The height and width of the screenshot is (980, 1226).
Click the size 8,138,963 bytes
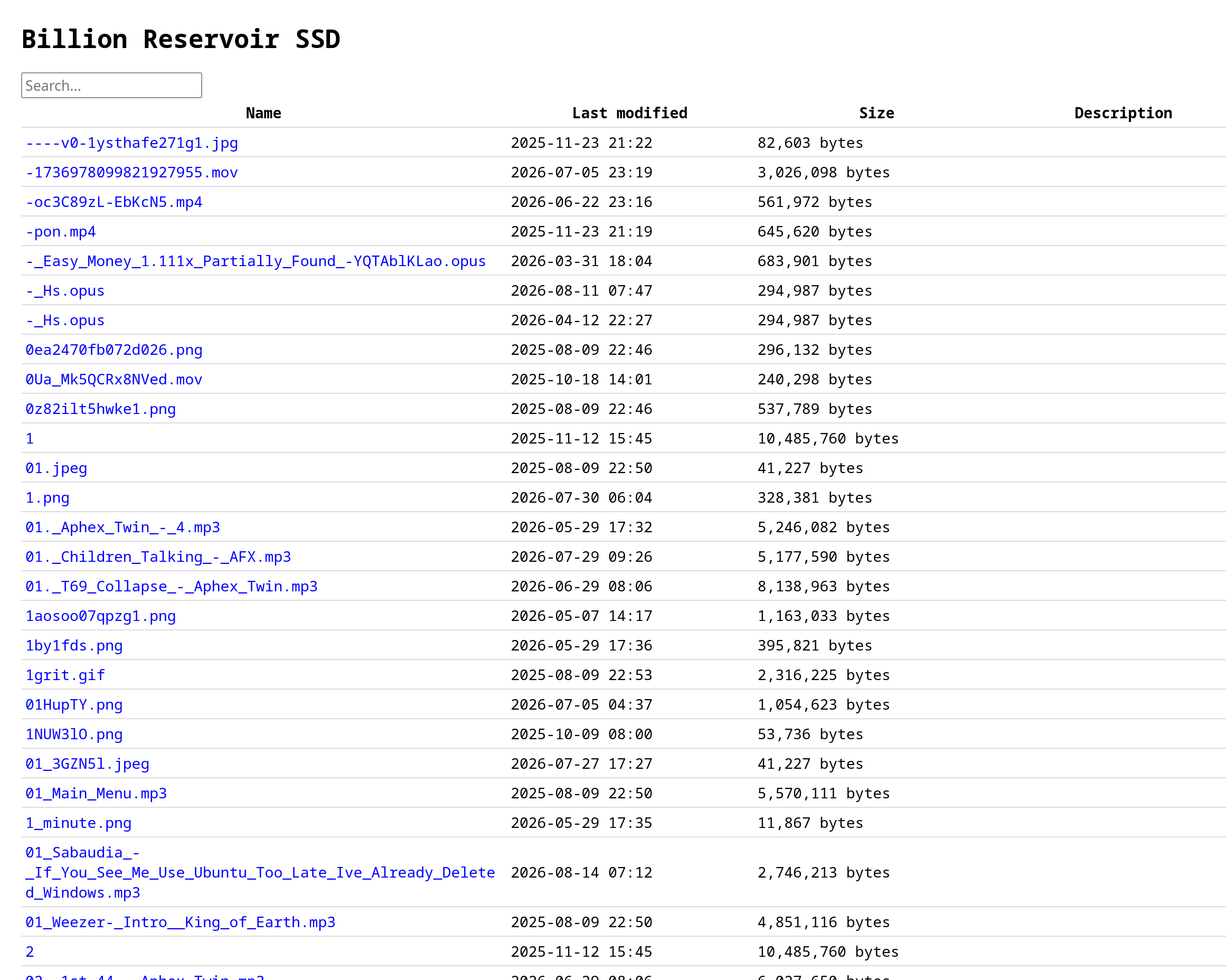(823, 587)
